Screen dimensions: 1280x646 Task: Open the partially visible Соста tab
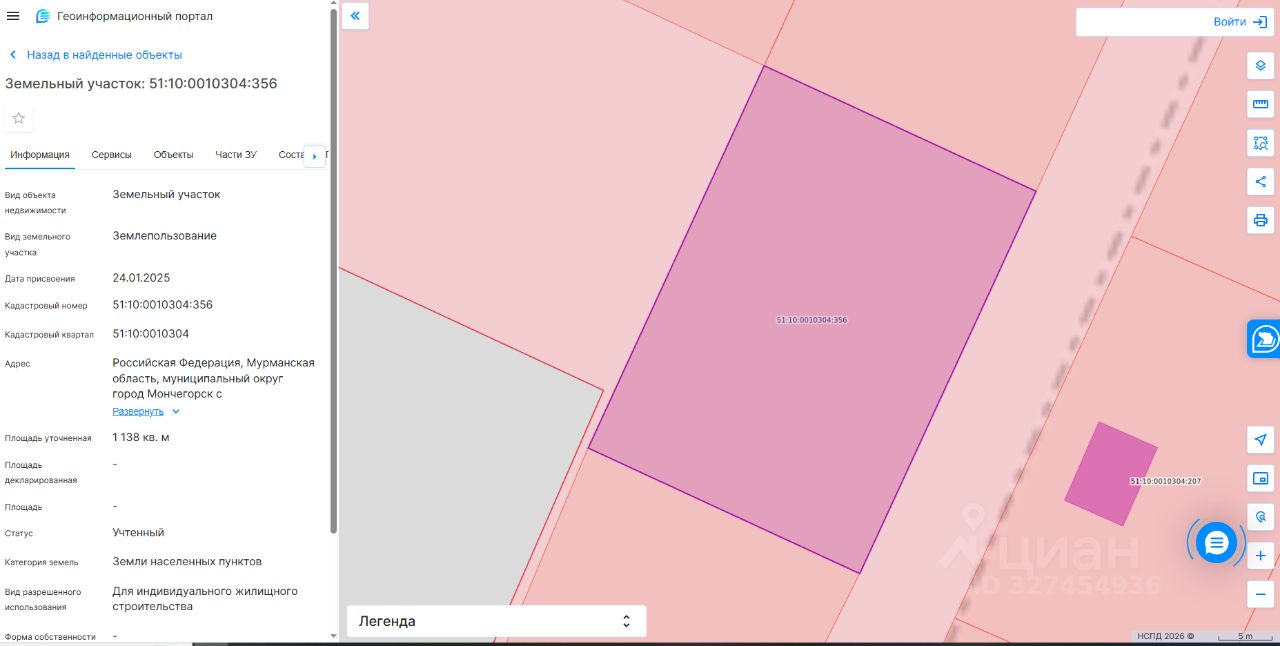(290, 155)
